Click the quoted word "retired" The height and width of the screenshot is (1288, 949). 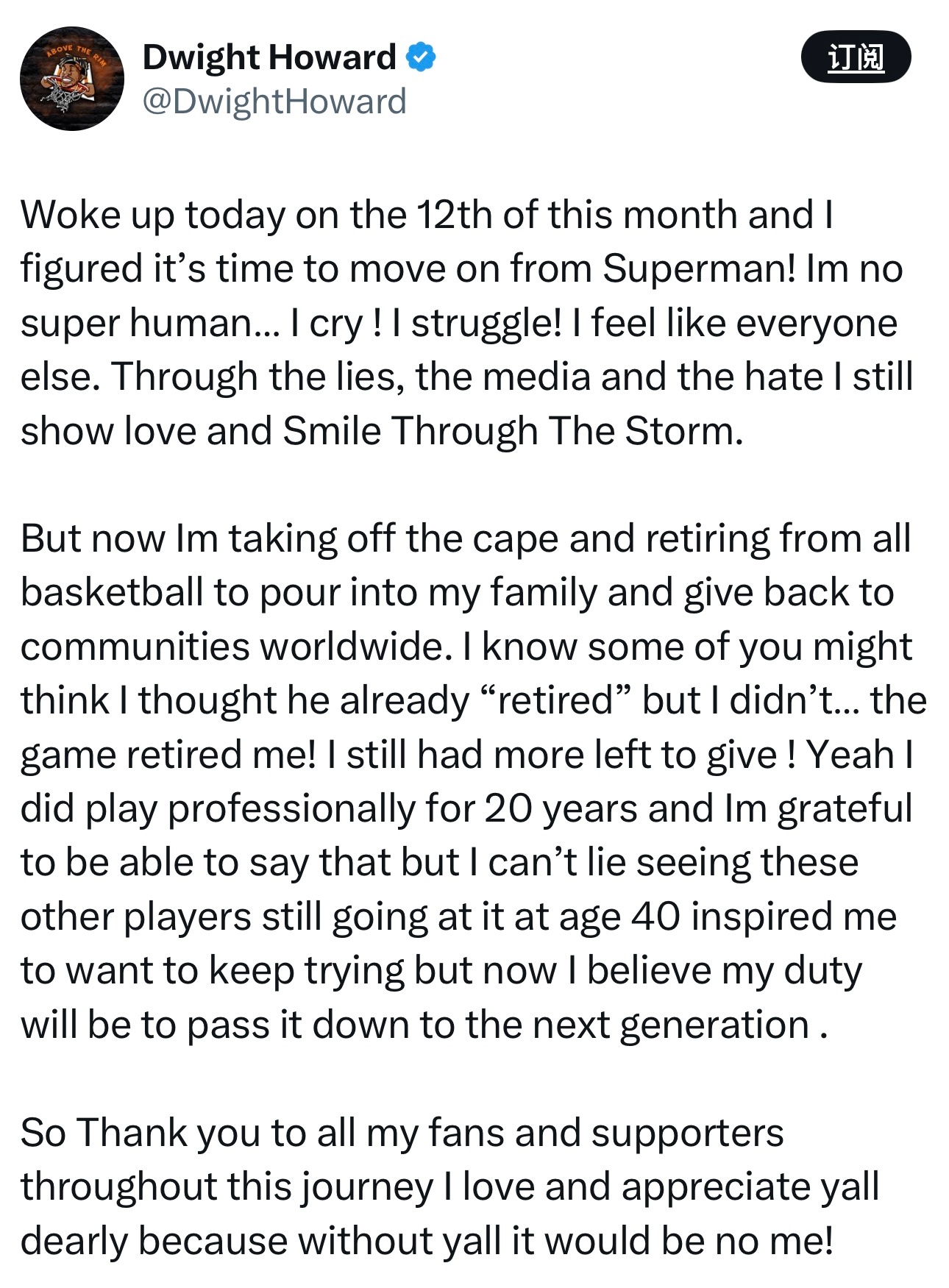pos(556,700)
